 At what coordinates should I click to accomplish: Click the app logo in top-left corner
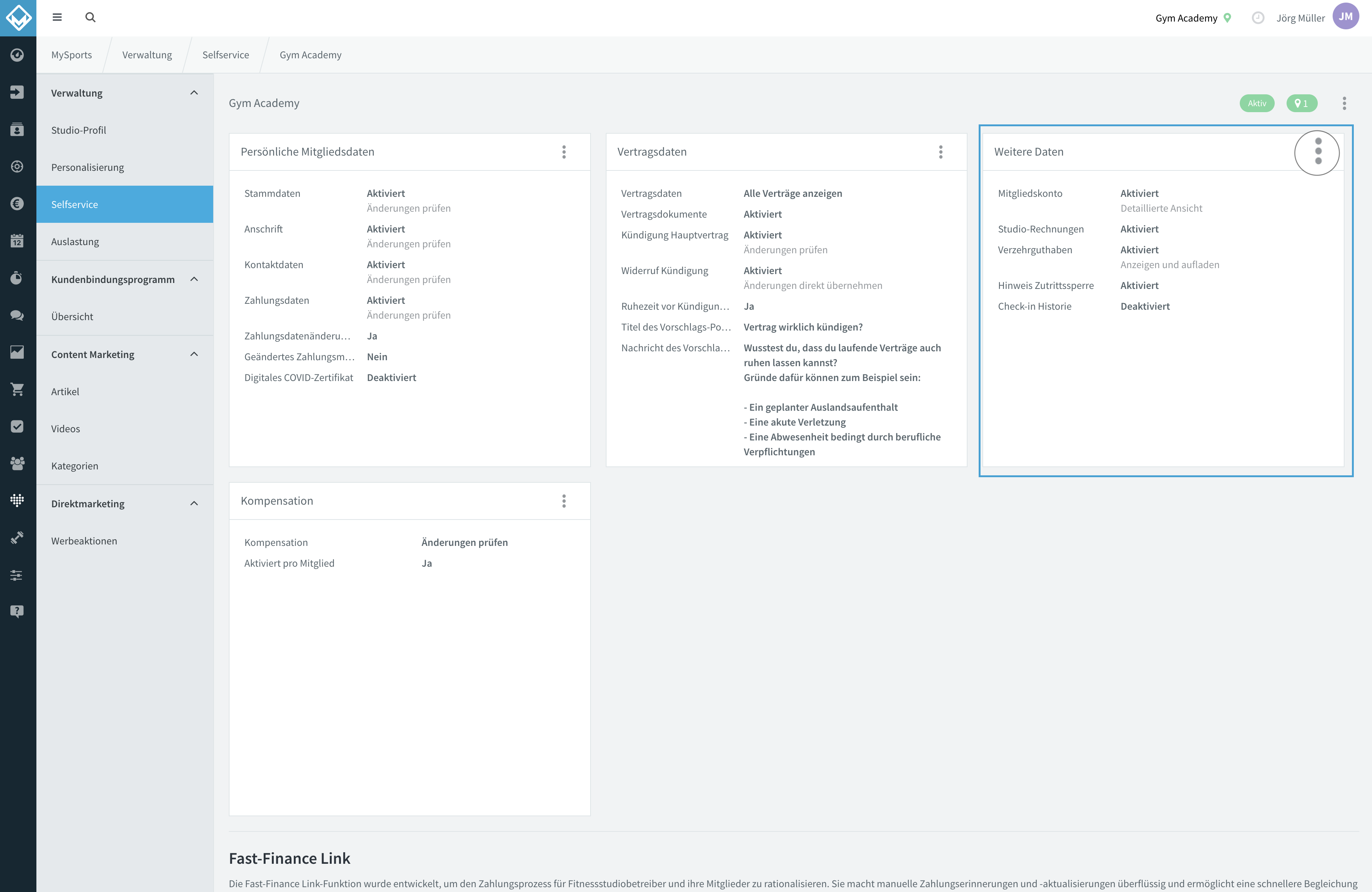18,18
